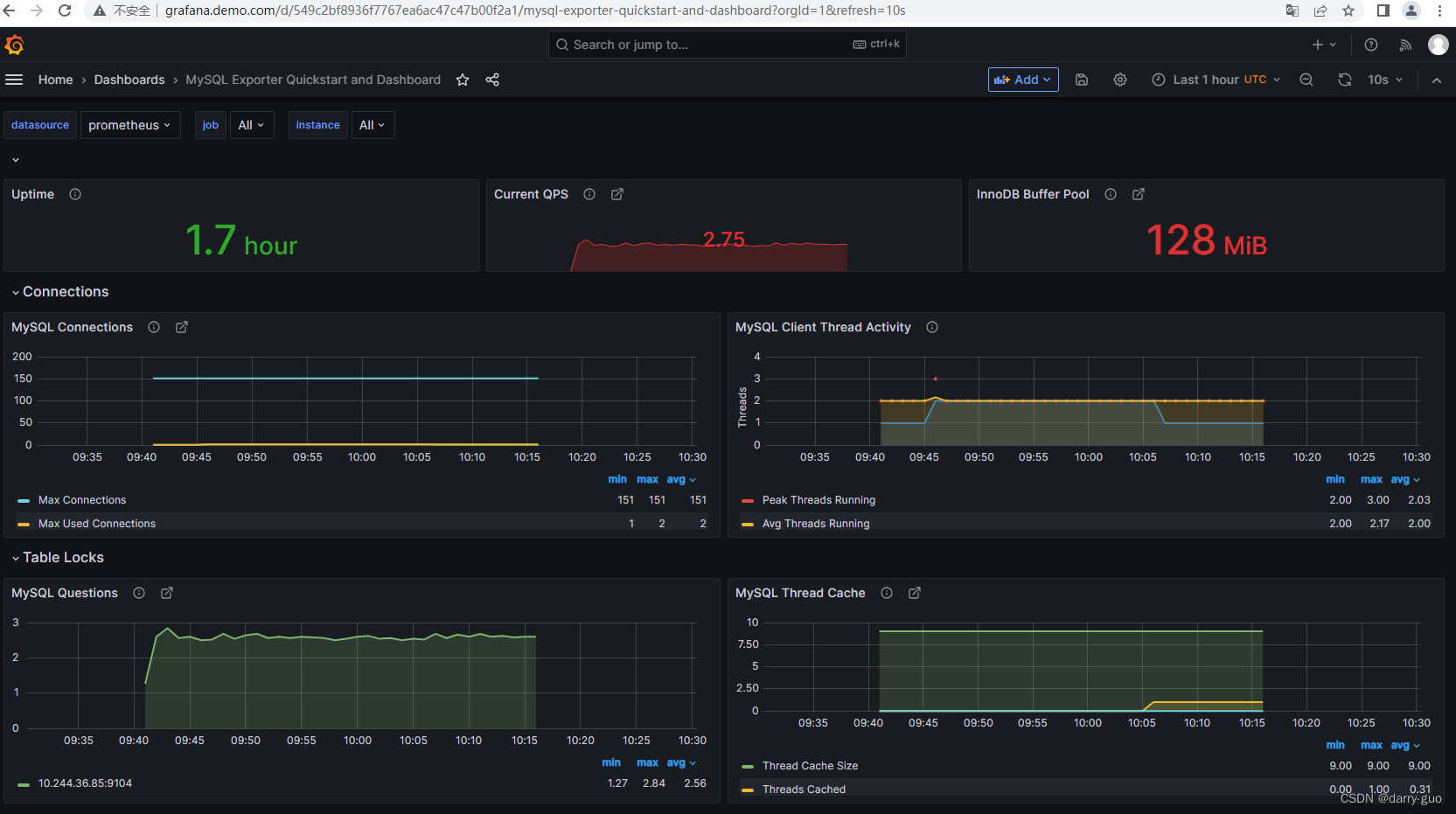Show info for InnoDB Buffer Pool panel
Image resolution: width=1456 pixels, height=814 pixels.
(x=1111, y=194)
